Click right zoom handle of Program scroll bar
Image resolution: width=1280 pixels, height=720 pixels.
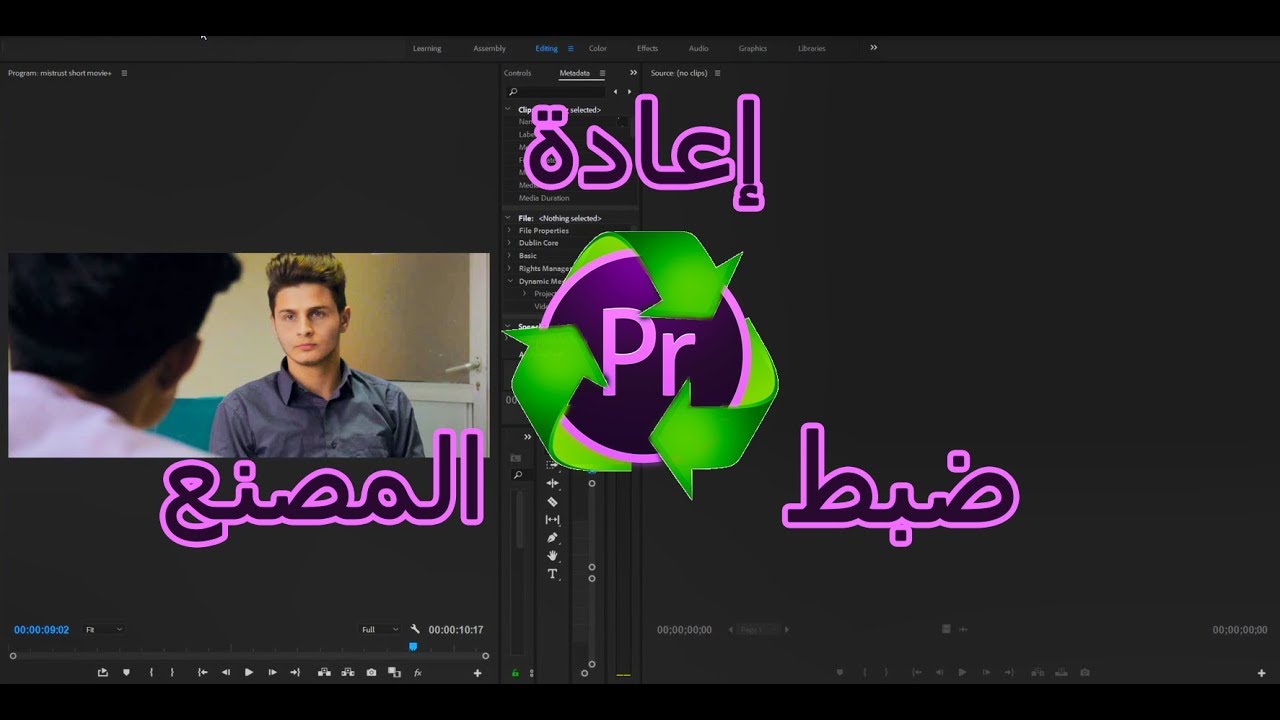tap(485, 656)
